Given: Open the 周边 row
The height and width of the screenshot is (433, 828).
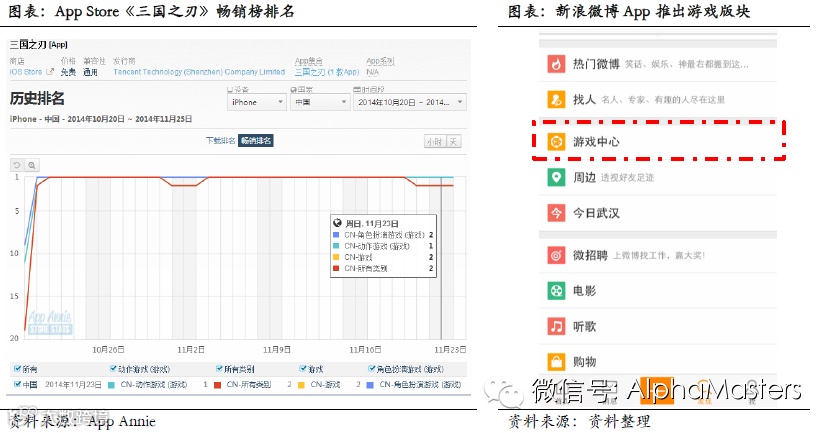Looking at the screenshot, I should [658, 177].
